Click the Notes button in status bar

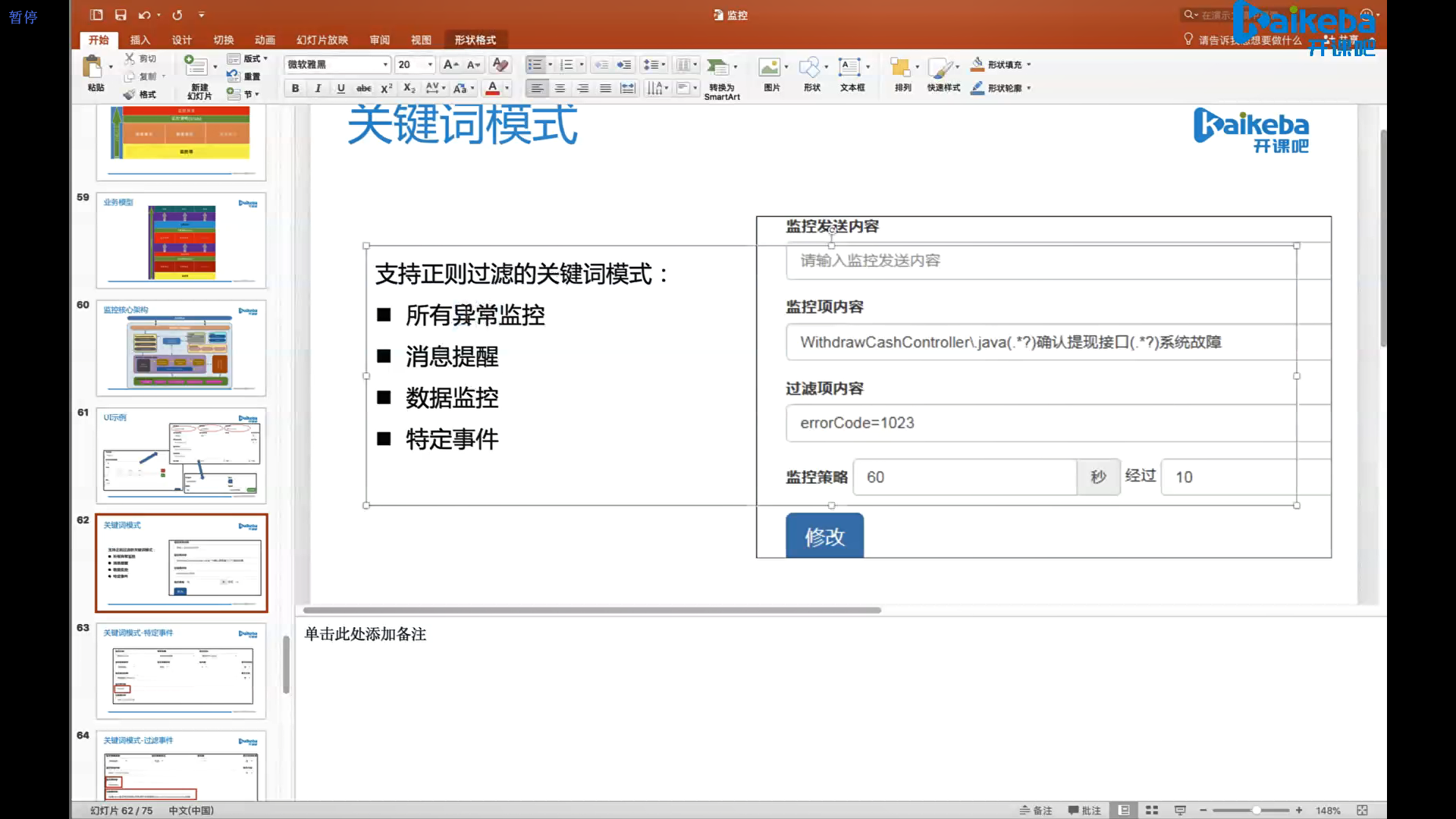click(x=1035, y=810)
